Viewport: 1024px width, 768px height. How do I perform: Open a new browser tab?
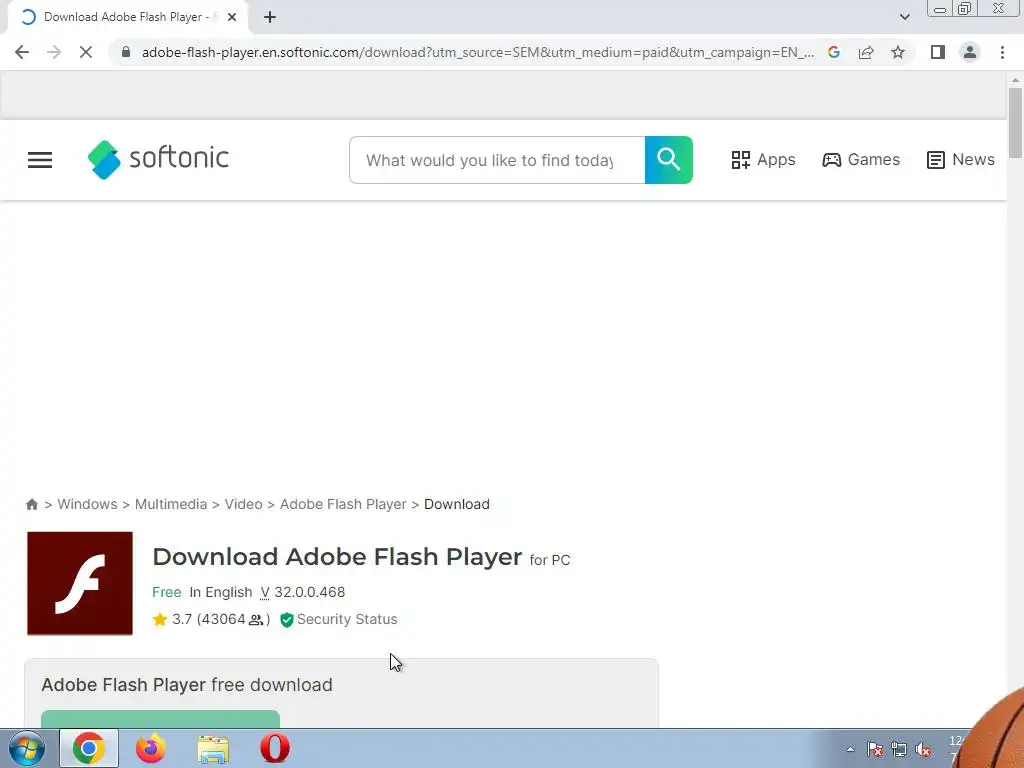coord(270,17)
